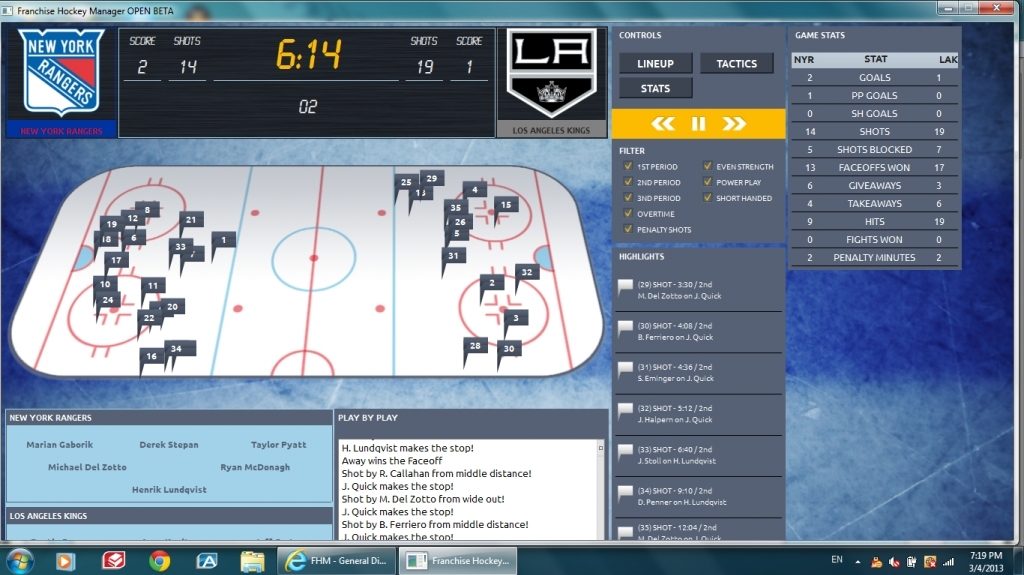The height and width of the screenshot is (575, 1024).
Task: Toggle the Power Play filter checkbox
Action: click(x=707, y=183)
